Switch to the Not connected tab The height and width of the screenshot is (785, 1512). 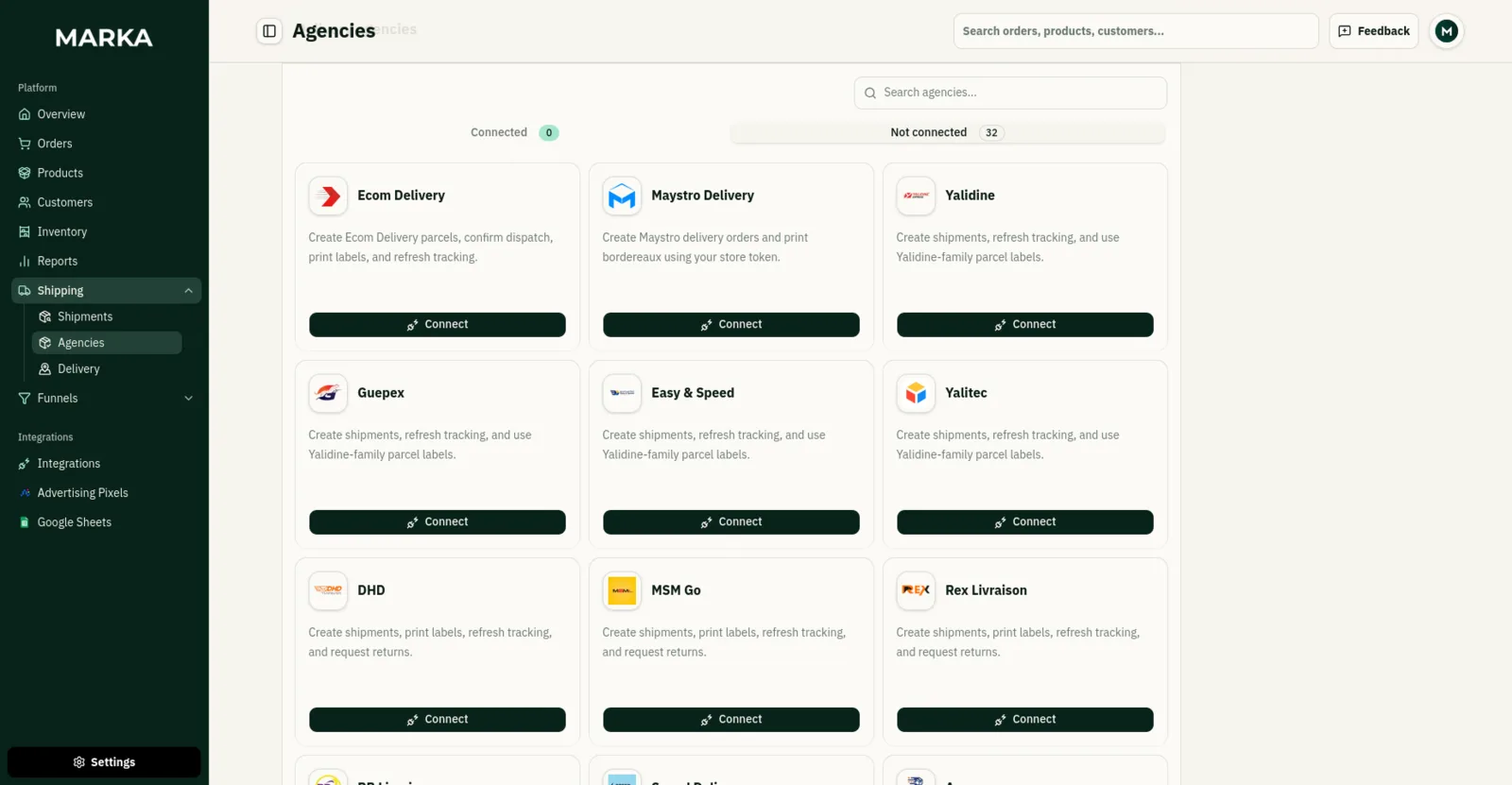click(948, 133)
